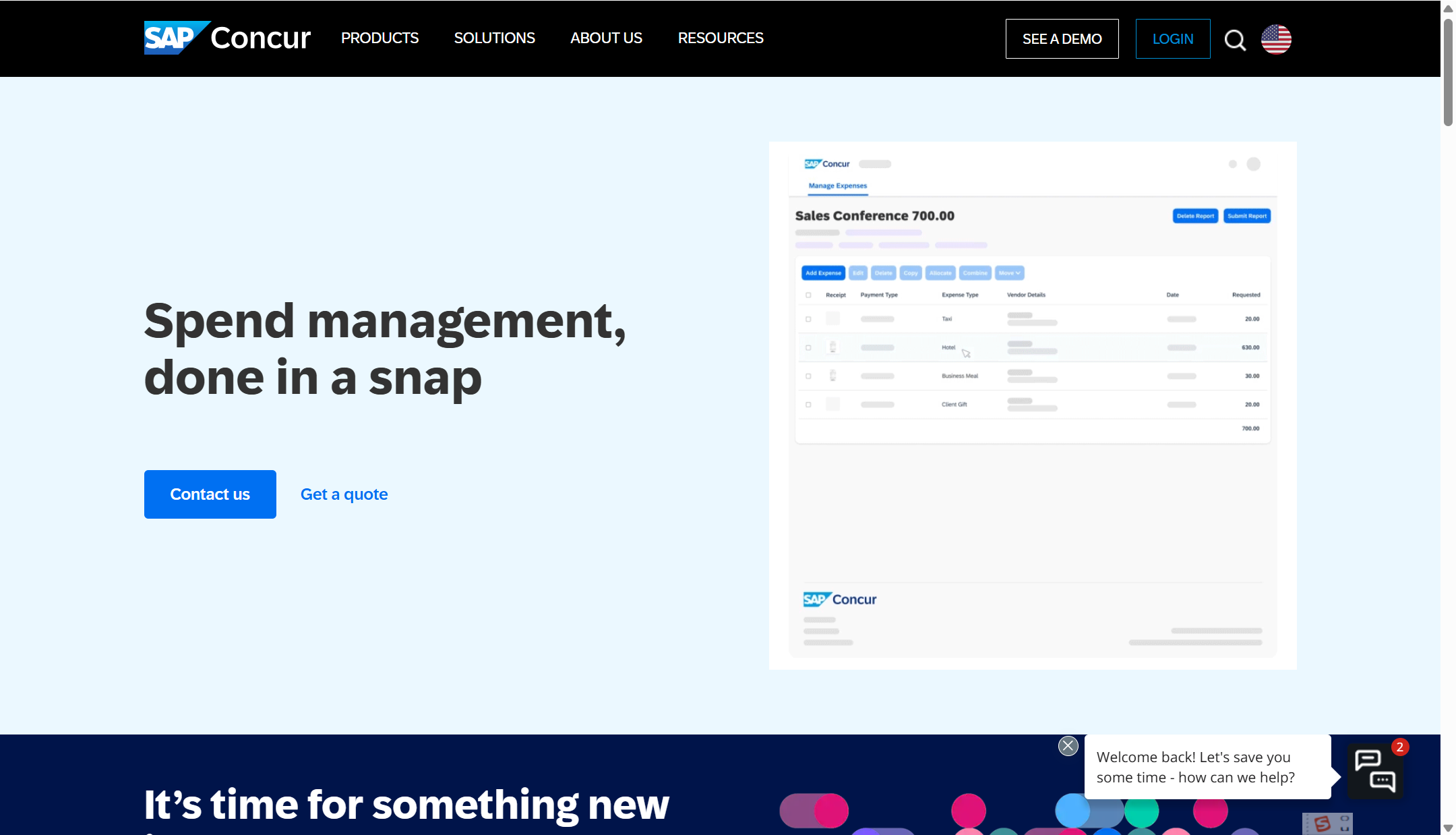
Task: Open the PRODUCTS navigation menu
Action: pyautogui.click(x=380, y=38)
